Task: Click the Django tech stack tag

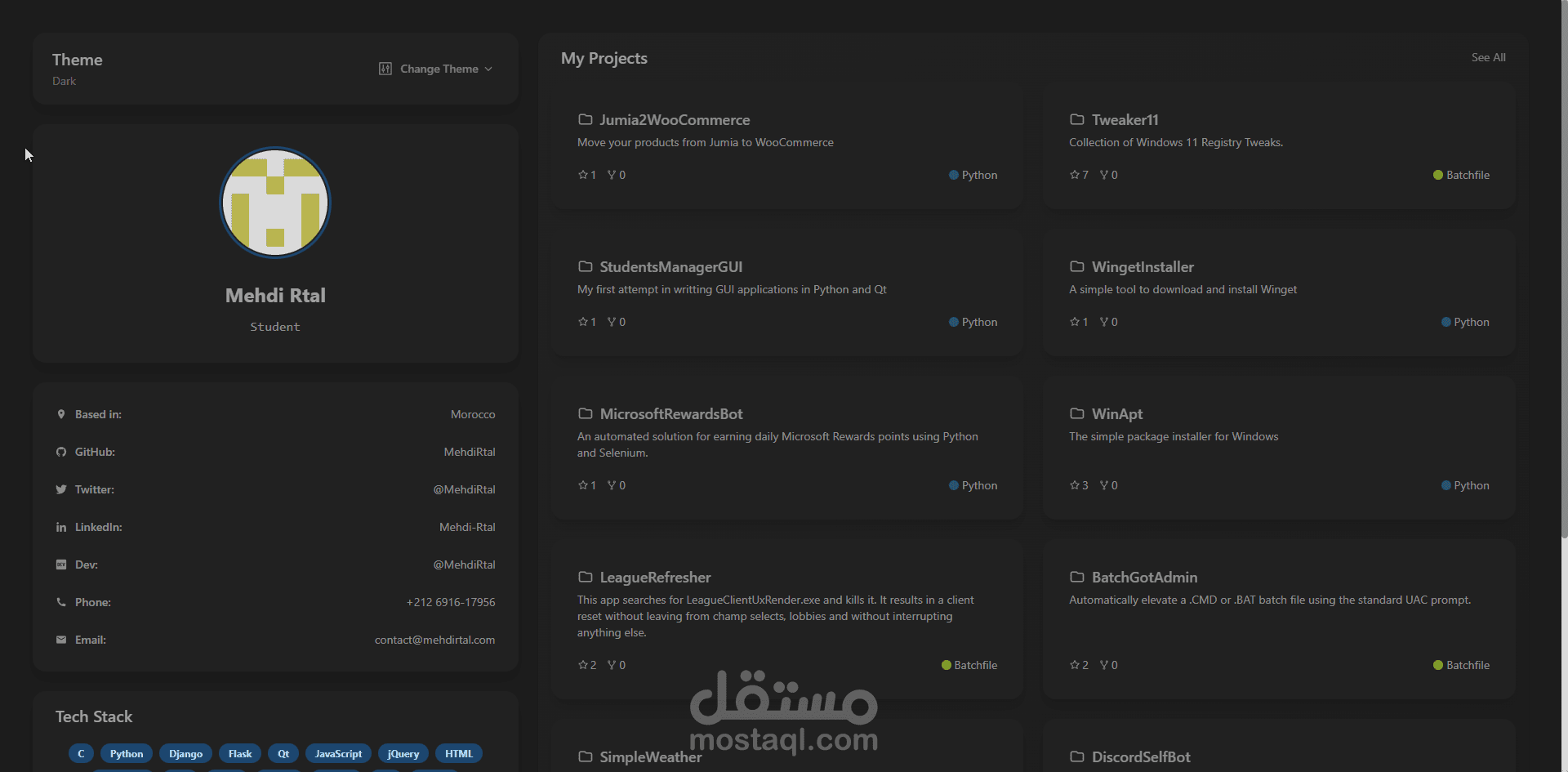Action: pyautogui.click(x=186, y=753)
